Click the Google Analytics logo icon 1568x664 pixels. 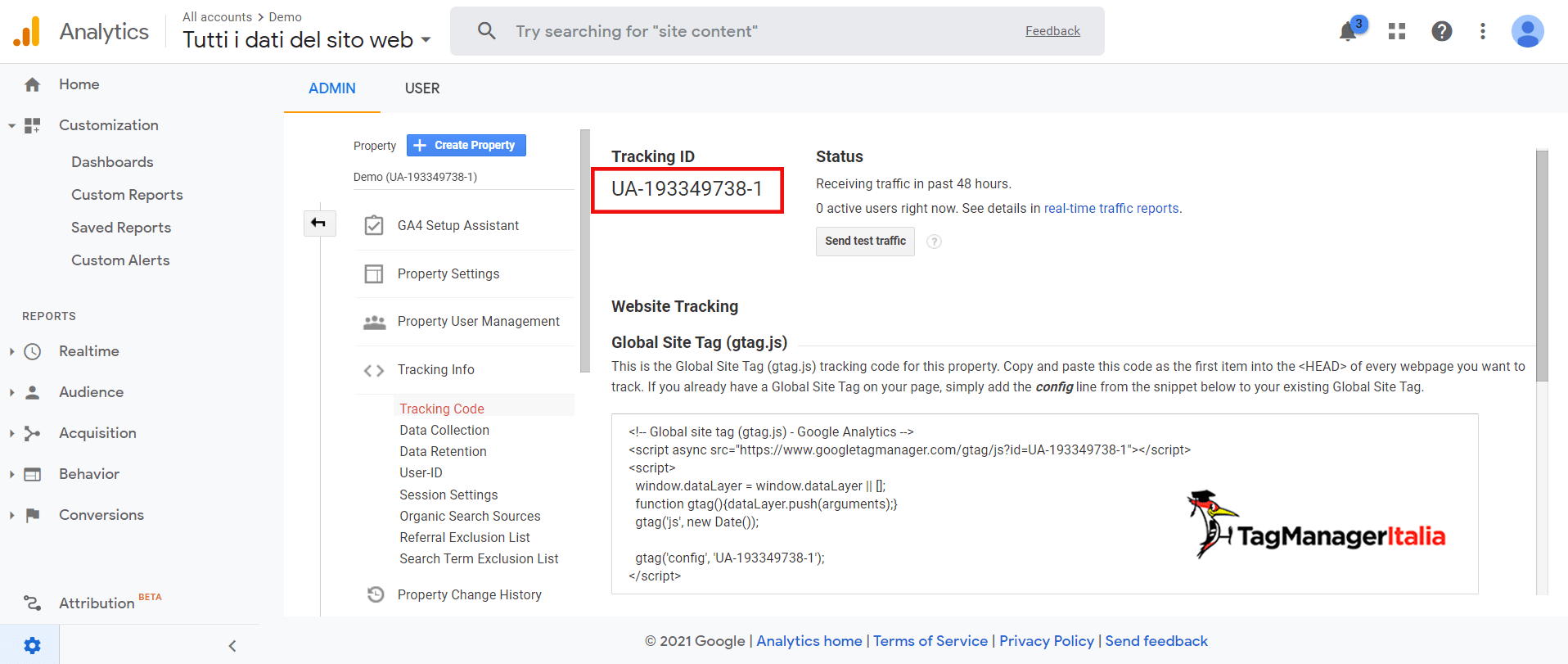(x=26, y=31)
